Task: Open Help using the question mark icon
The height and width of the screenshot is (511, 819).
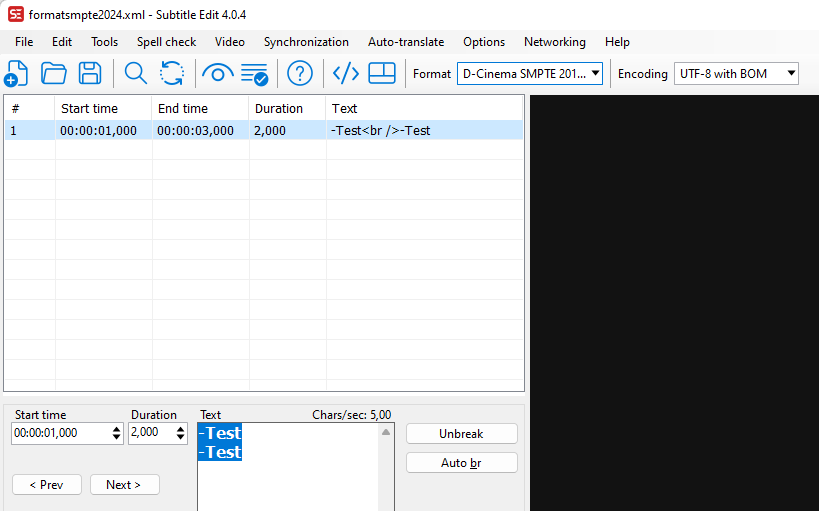Action: (300, 73)
